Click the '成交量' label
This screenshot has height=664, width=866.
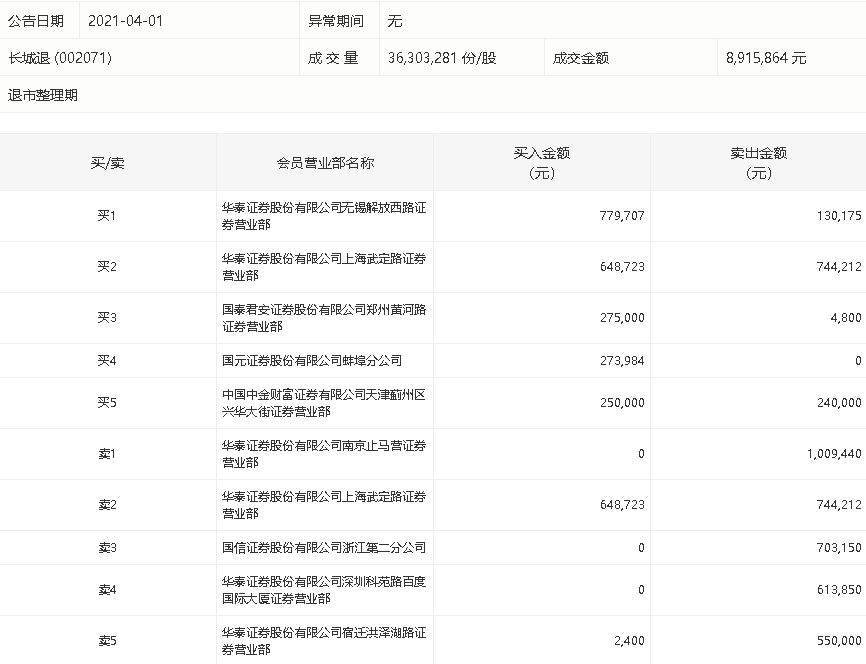click(x=333, y=57)
